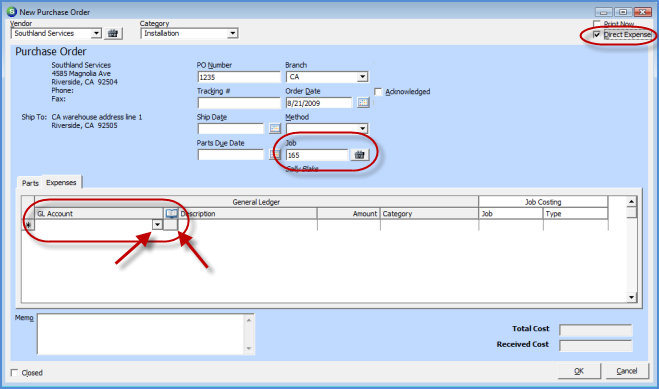The width and height of the screenshot is (659, 389).
Task: Click the Cancel button
Action: pos(627,371)
